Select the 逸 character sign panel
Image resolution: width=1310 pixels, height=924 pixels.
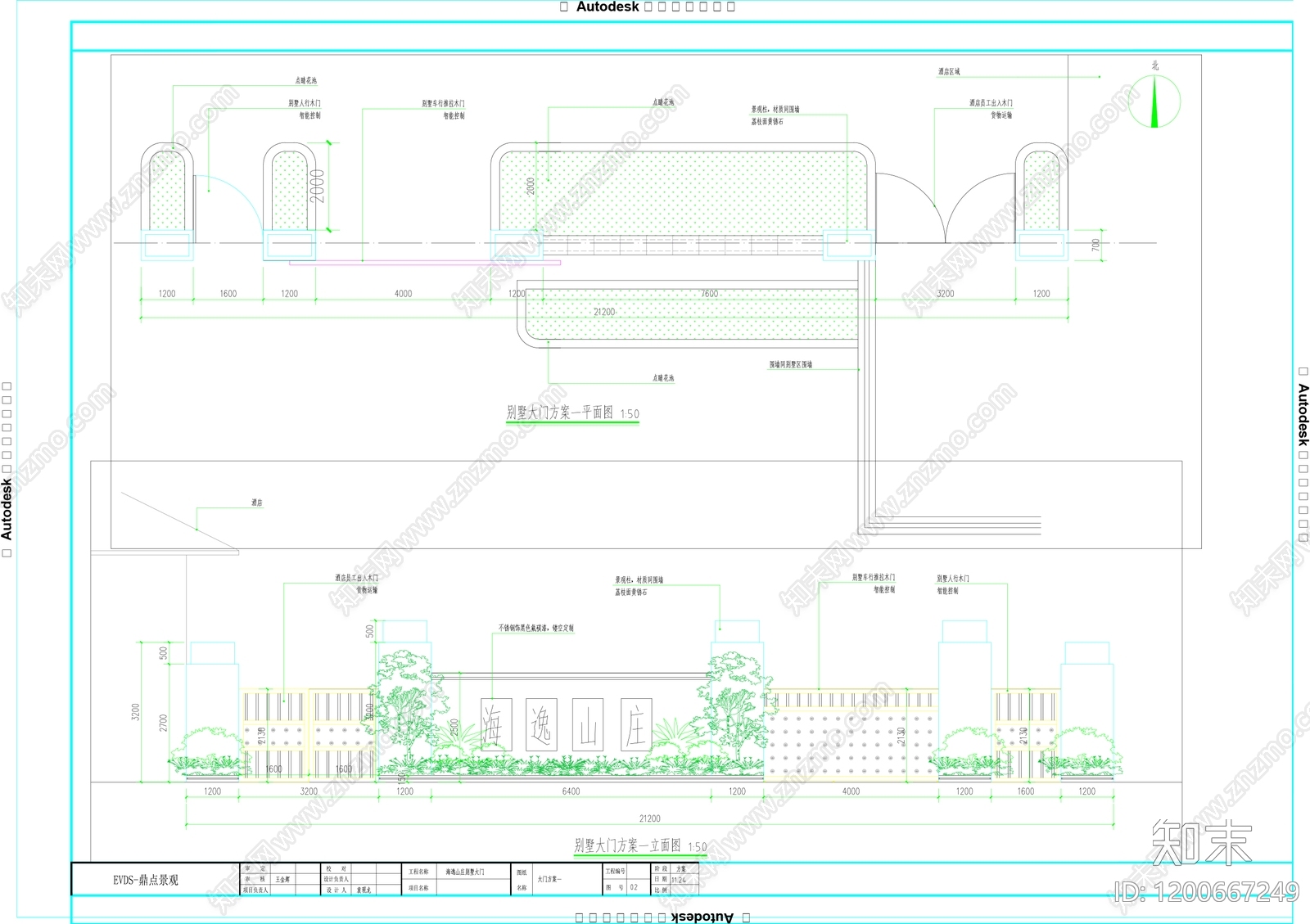pyautogui.click(x=541, y=724)
